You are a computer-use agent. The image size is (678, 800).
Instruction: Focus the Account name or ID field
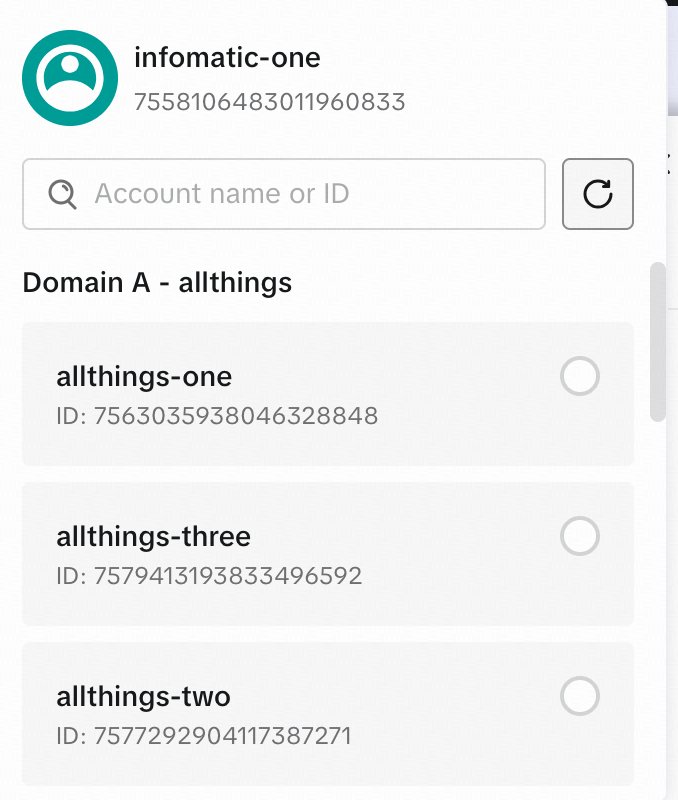click(300, 193)
